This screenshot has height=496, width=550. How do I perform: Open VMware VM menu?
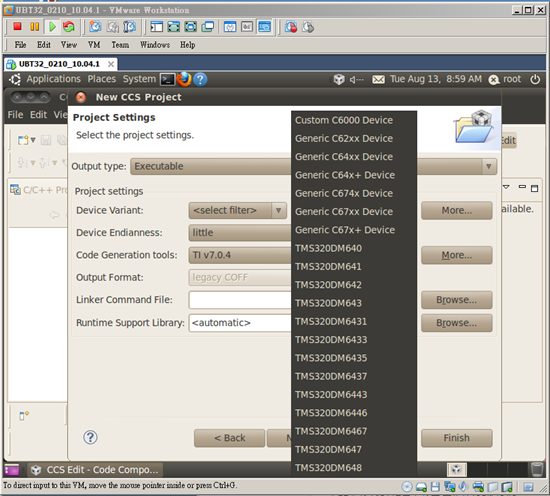(94, 45)
